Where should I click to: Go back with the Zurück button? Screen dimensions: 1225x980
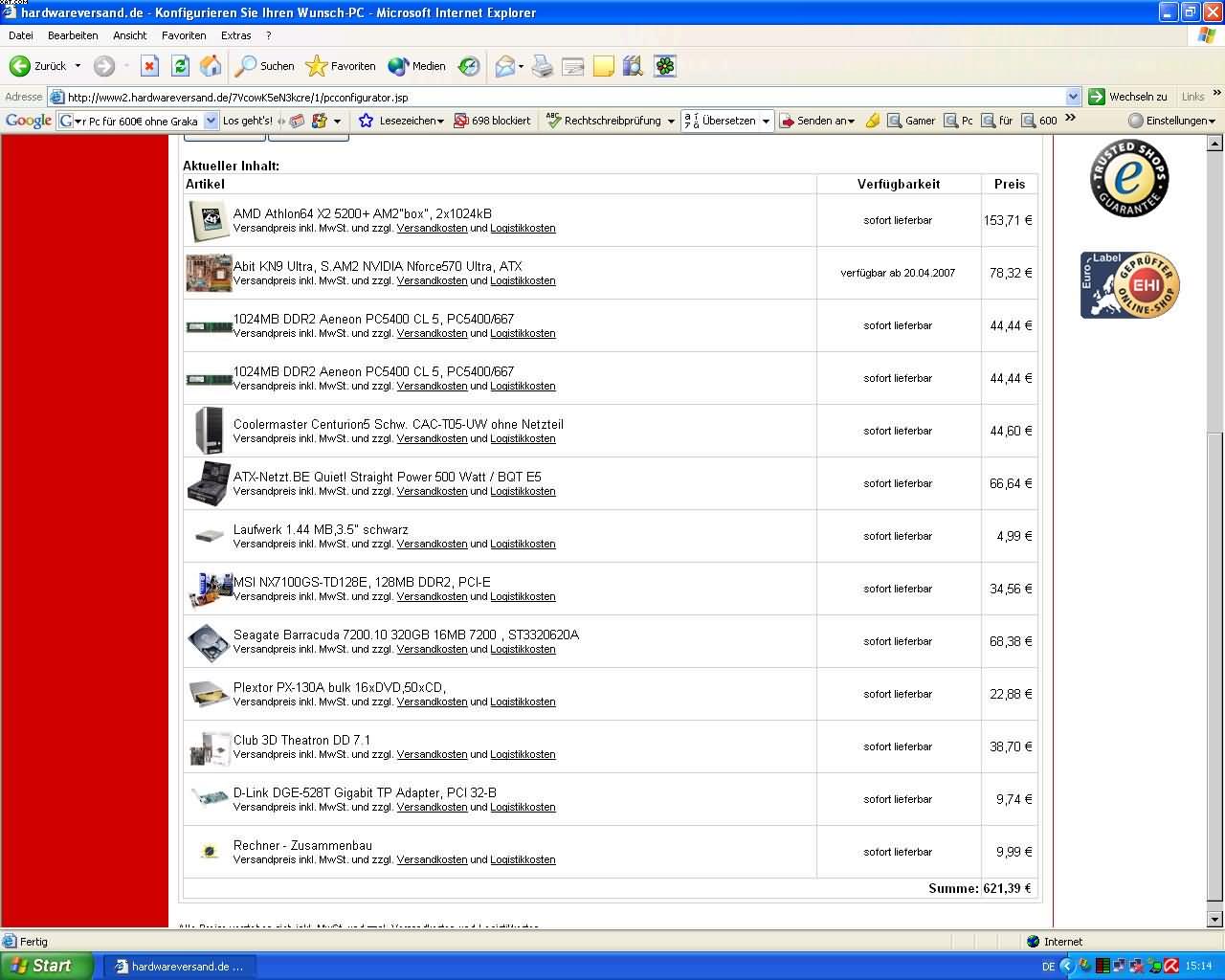[x=38, y=66]
